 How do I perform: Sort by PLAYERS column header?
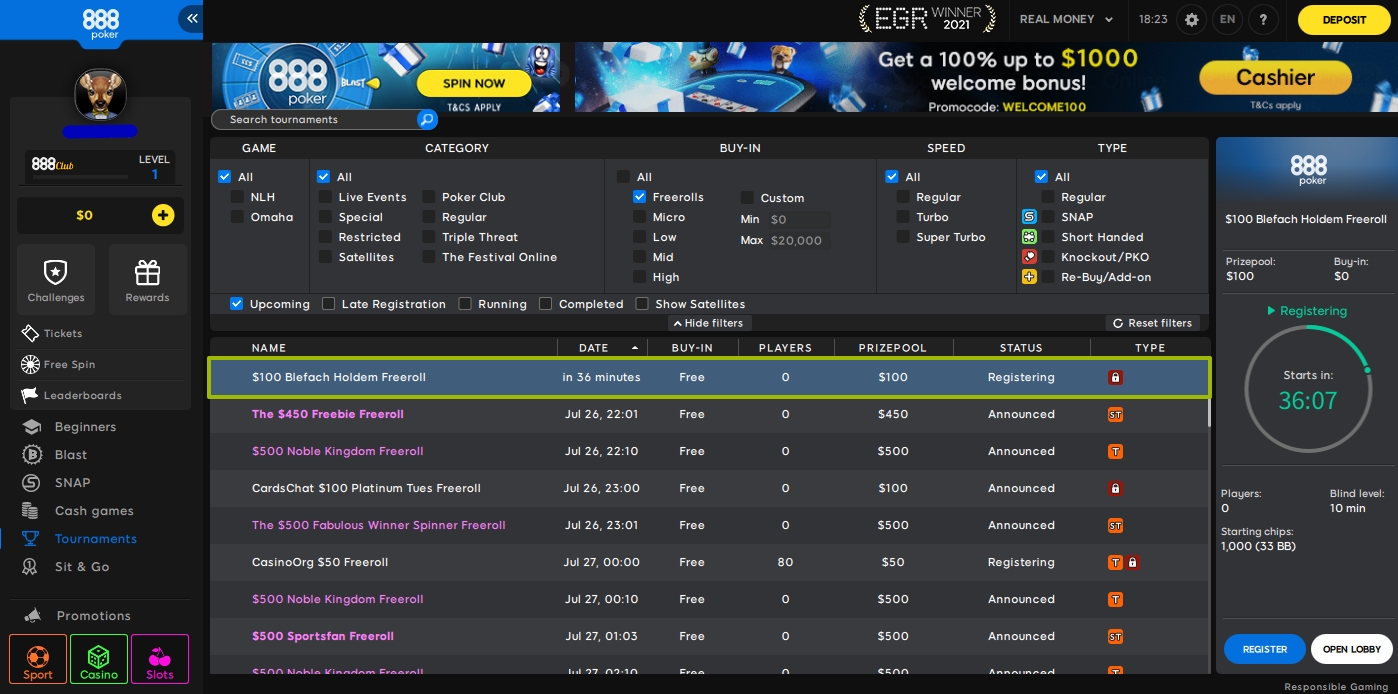point(785,348)
